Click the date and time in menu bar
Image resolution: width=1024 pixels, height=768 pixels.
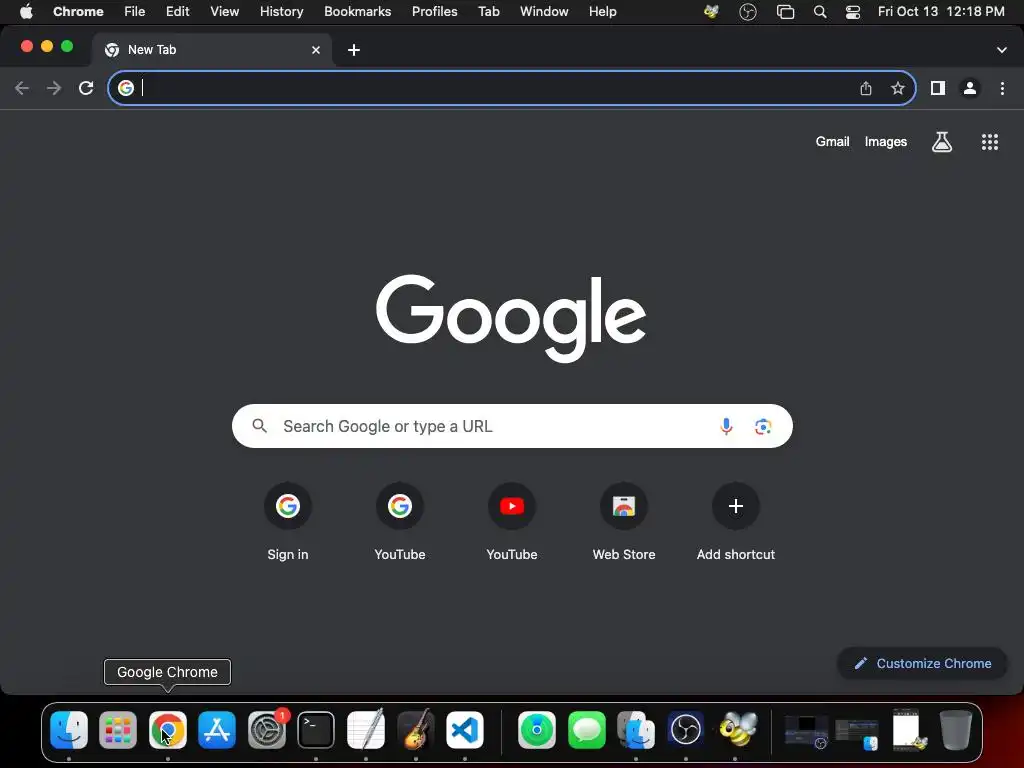941,12
